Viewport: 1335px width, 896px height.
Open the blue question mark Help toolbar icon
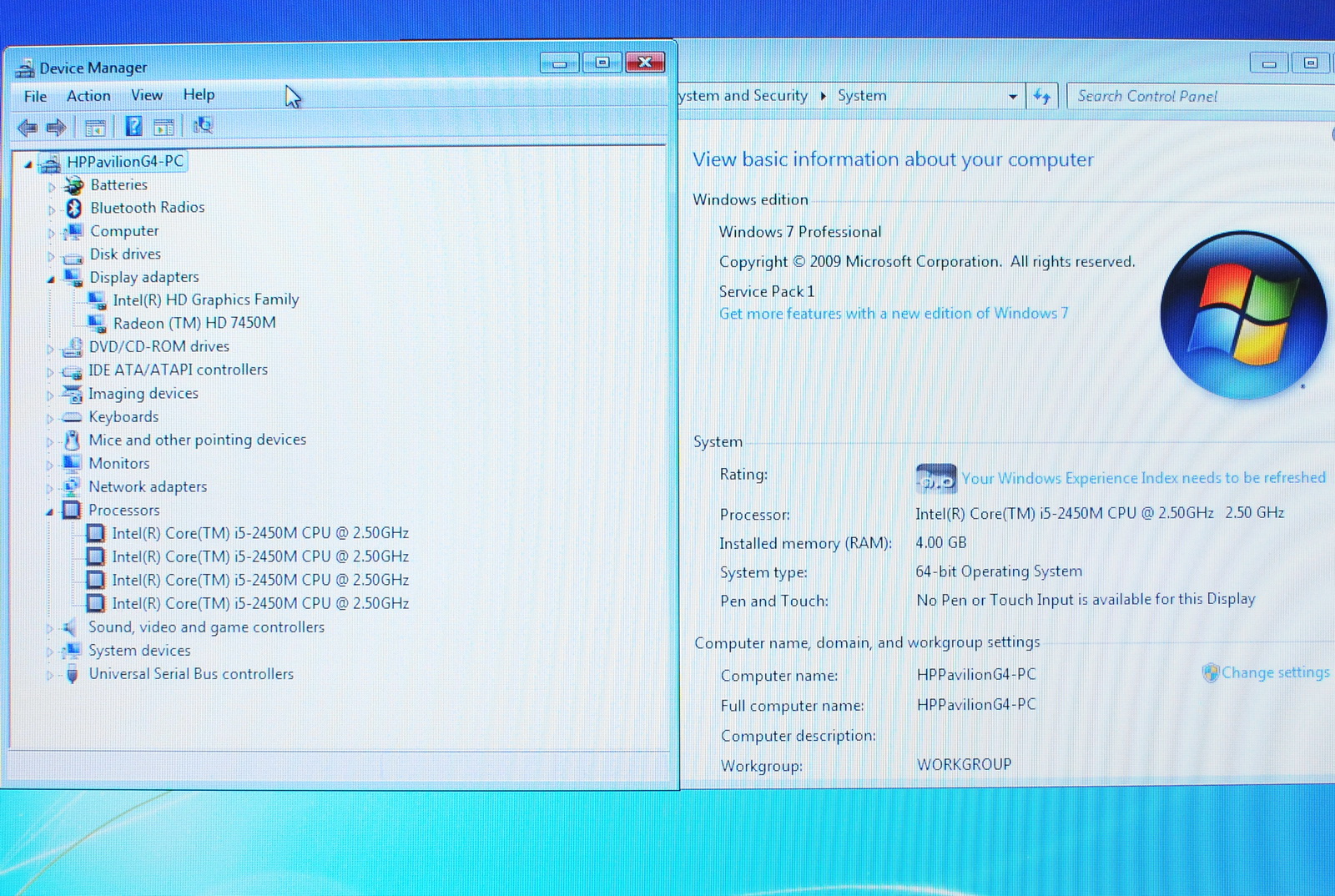[133, 126]
